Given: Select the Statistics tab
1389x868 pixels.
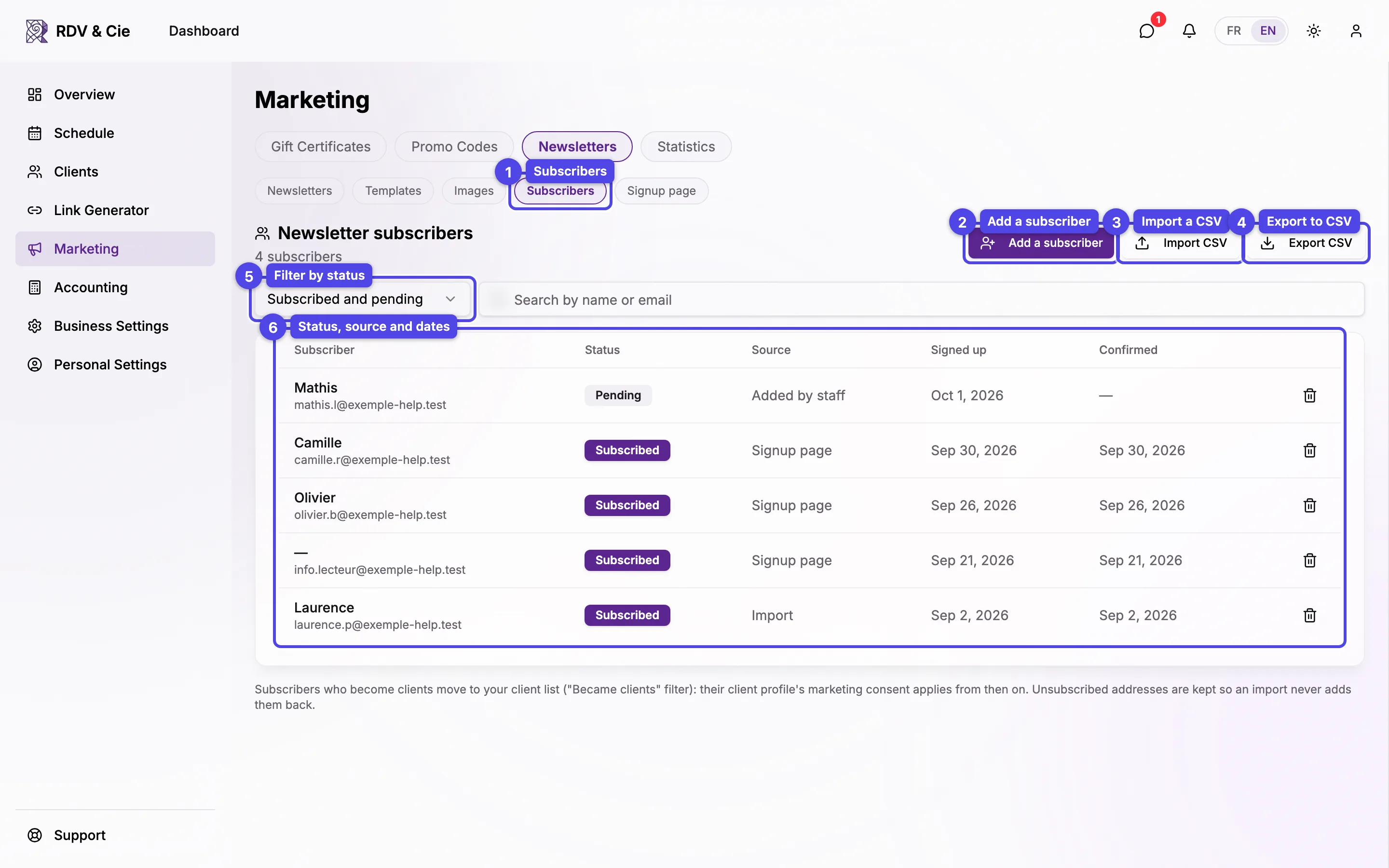Looking at the screenshot, I should [686, 147].
